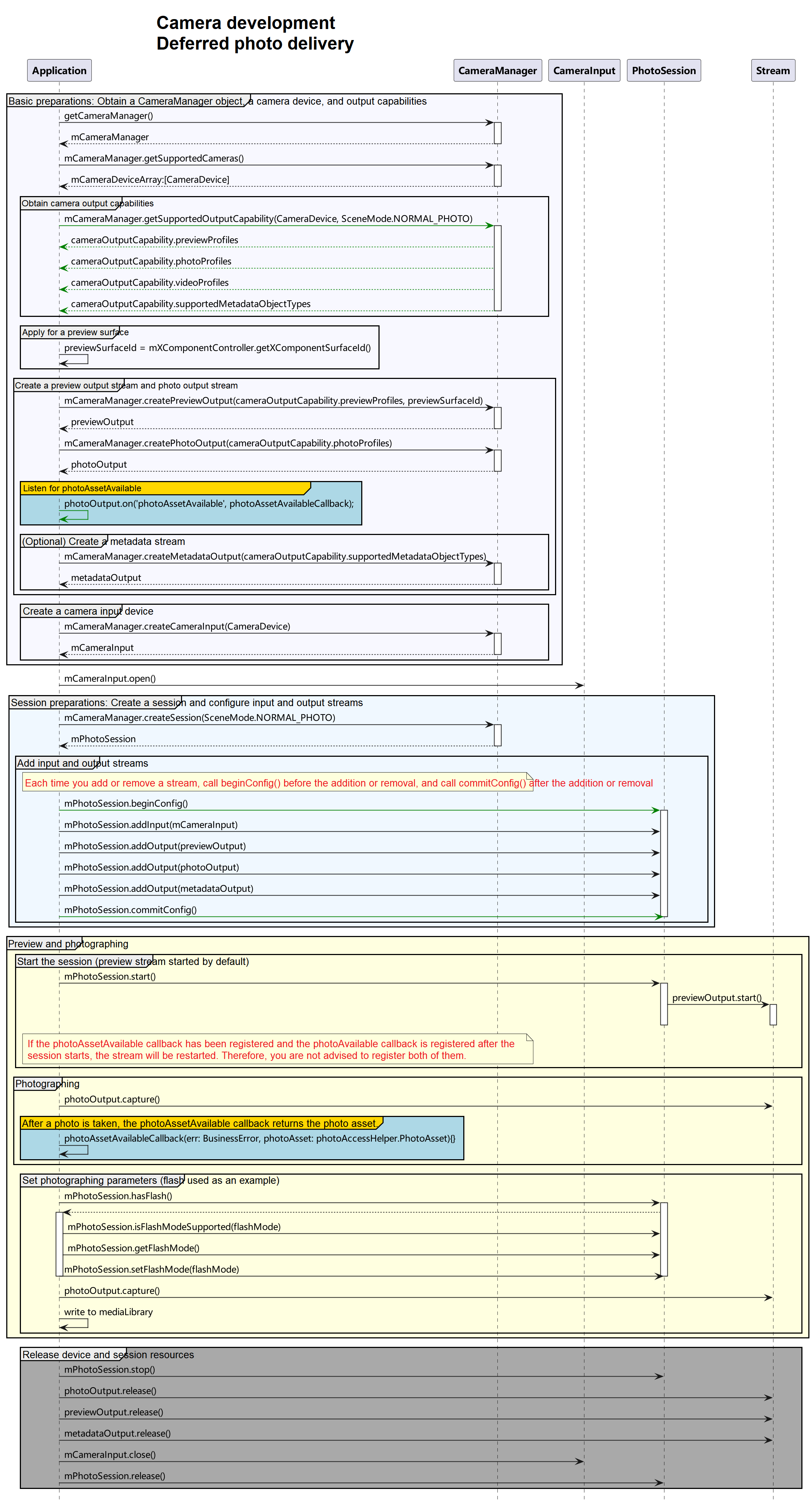This screenshot has height=1504, width=812.
Task: Click the createPreviewOutput message text
Action: (274, 401)
